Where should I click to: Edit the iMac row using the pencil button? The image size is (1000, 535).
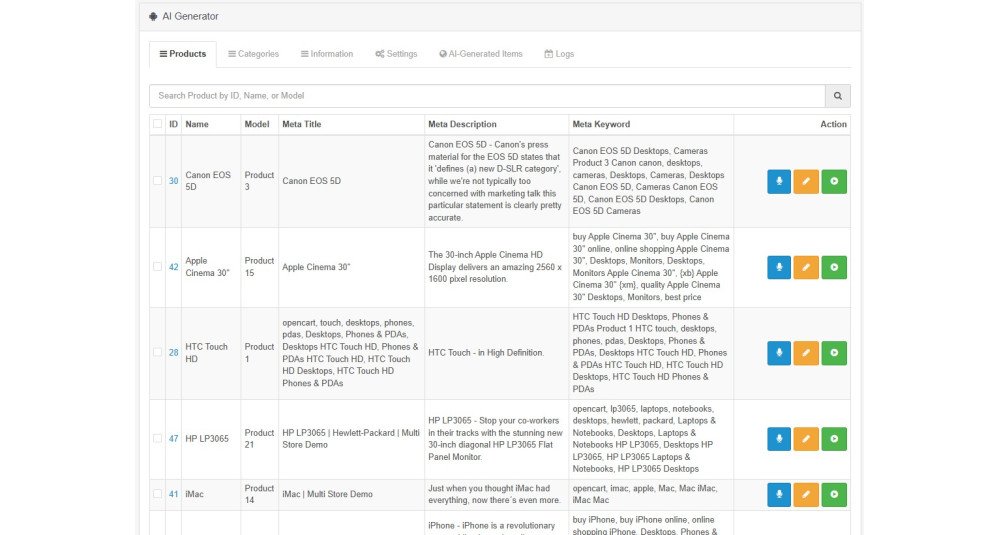tap(806, 494)
